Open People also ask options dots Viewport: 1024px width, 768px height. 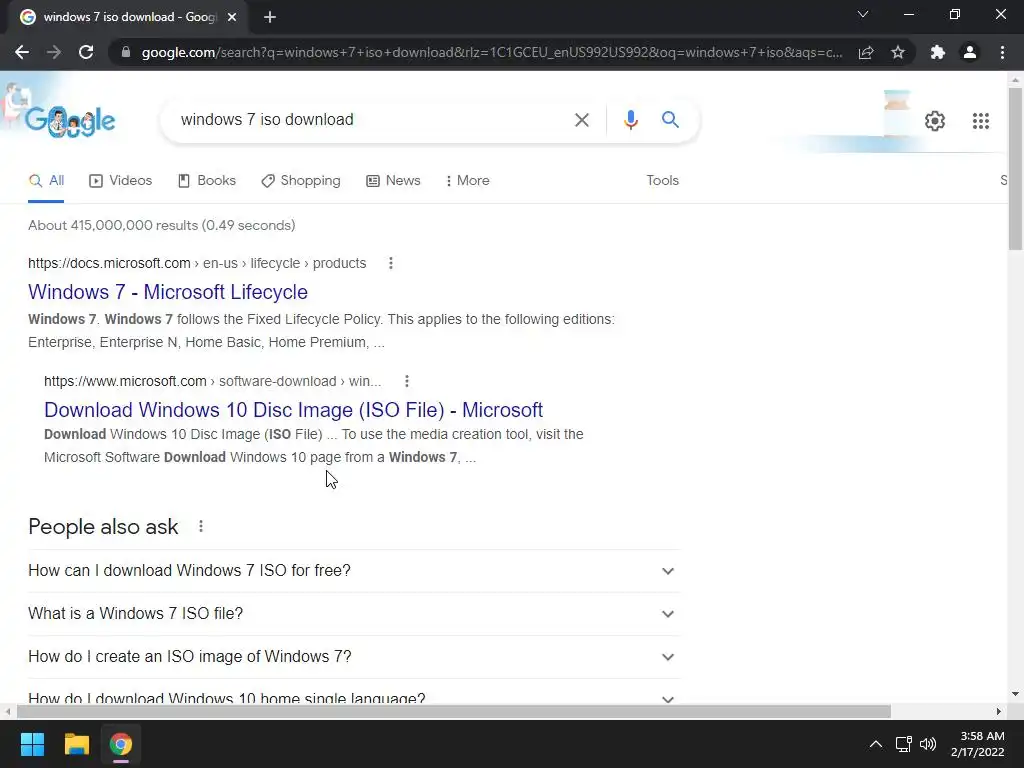200,526
